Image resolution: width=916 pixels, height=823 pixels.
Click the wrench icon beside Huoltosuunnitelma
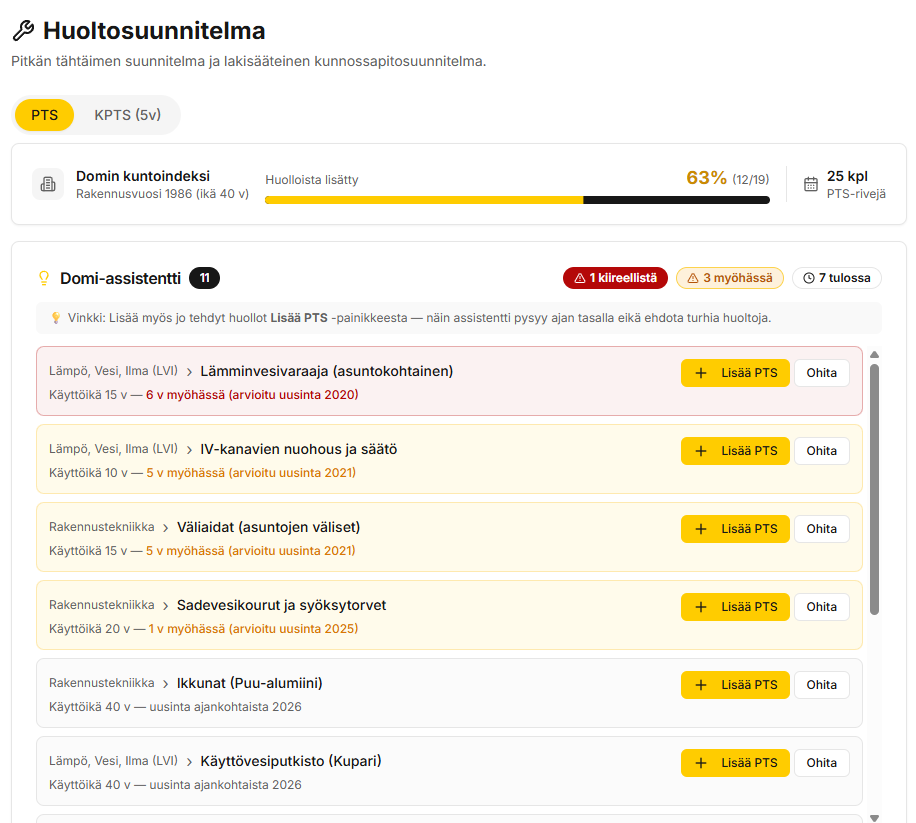pos(23,30)
